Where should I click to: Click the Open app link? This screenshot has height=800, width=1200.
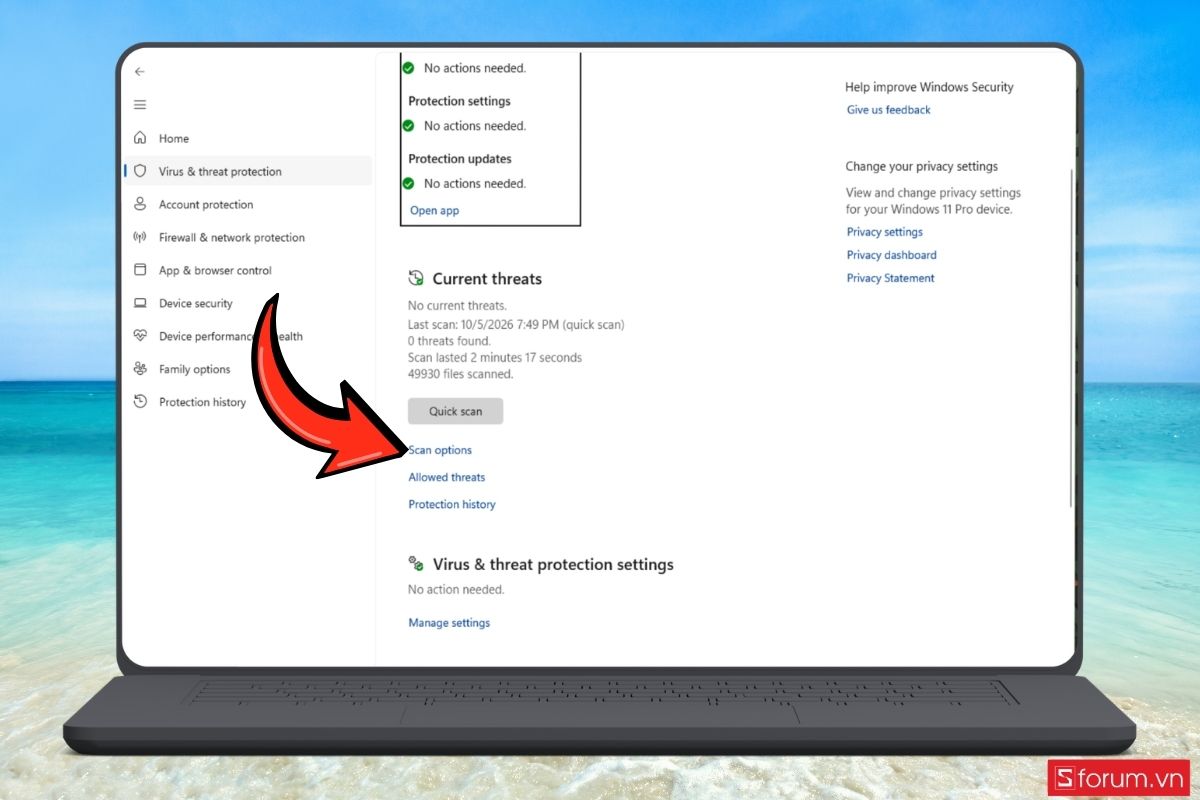tap(435, 210)
